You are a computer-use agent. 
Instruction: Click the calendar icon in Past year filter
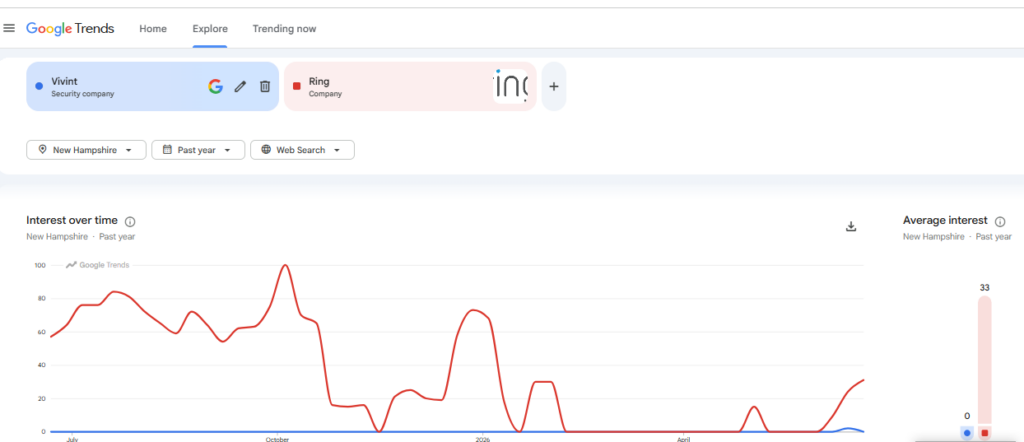[x=167, y=150]
